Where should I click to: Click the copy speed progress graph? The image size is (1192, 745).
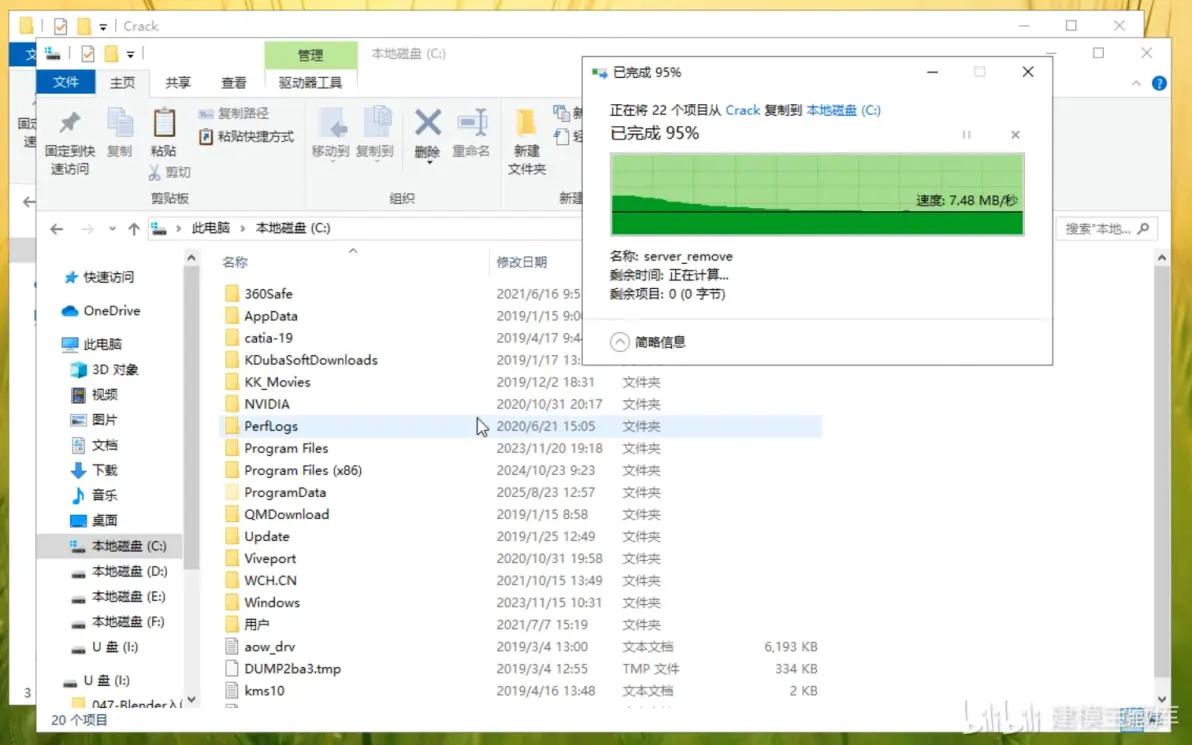[x=817, y=195]
